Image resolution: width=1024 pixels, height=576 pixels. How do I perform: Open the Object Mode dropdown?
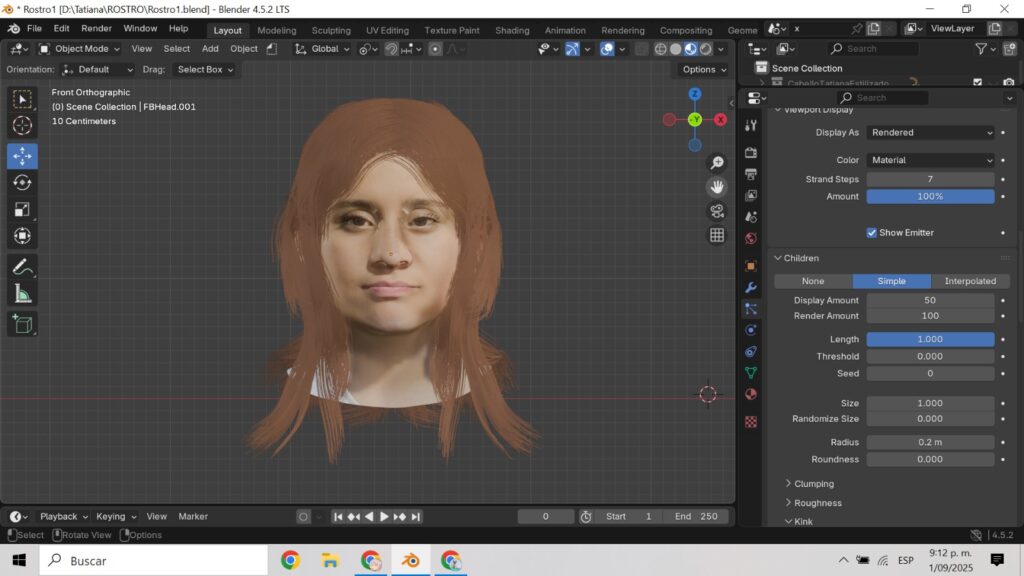80,48
